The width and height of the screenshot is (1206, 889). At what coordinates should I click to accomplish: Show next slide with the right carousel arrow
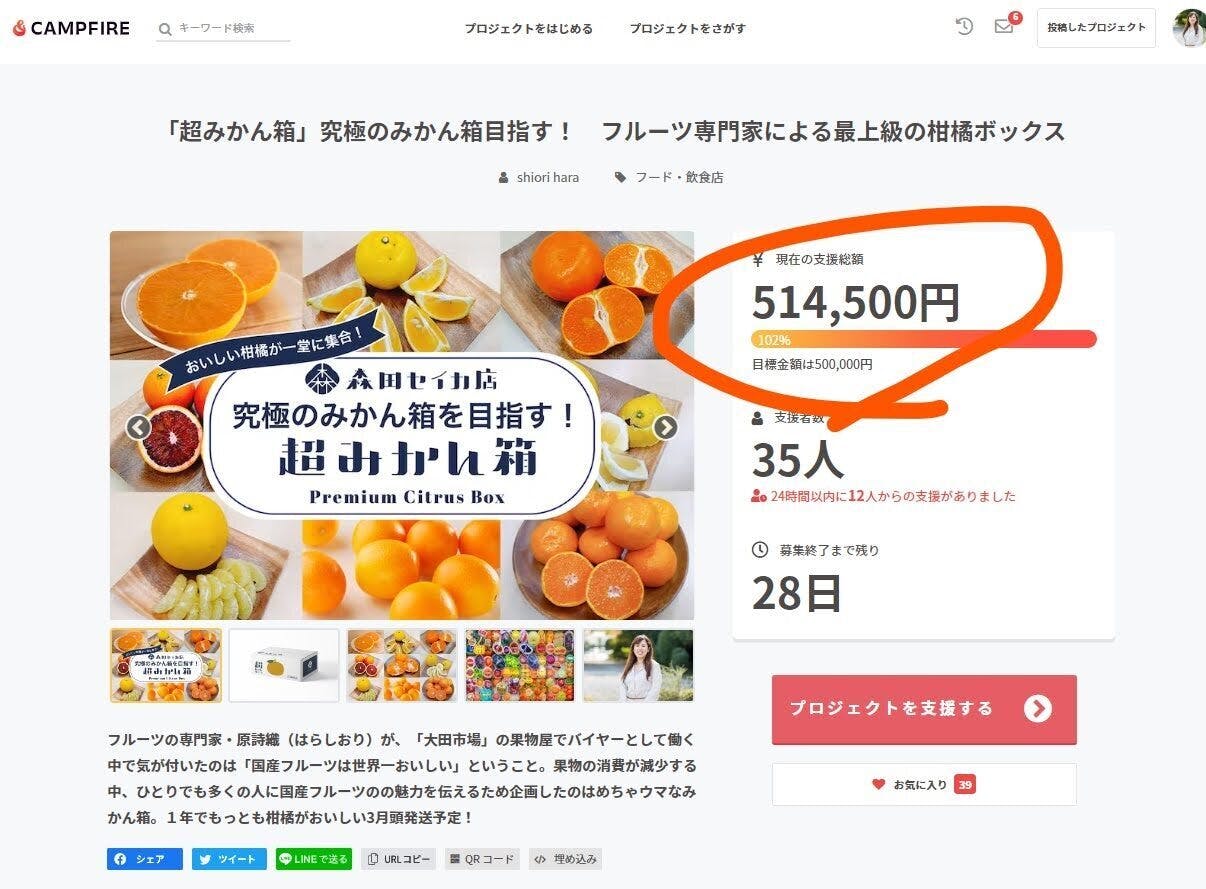click(x=665, y=428)
